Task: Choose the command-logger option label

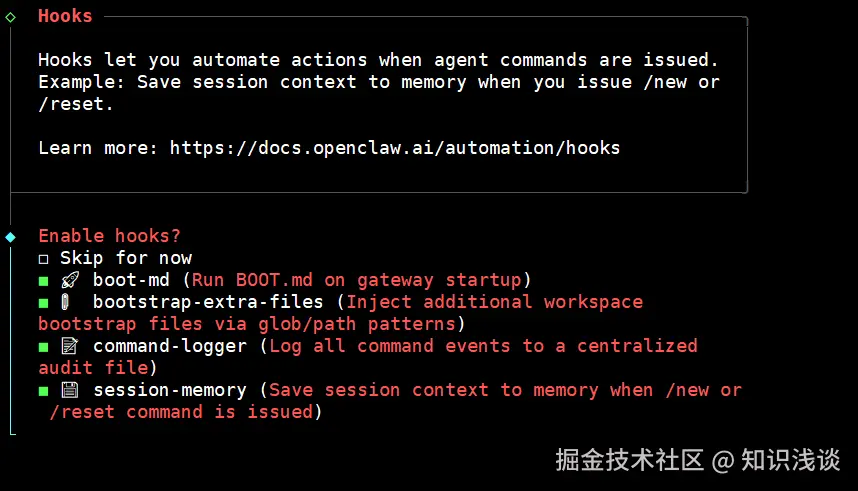Action: [169, 346]
